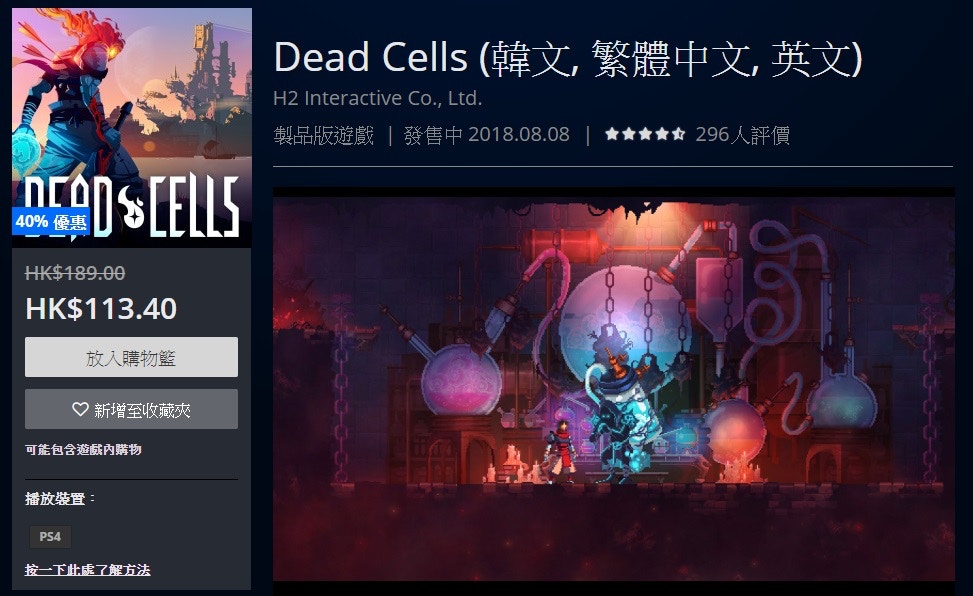
Task: Open the 按一下此處了解方法 link
Action: point(87,569)
